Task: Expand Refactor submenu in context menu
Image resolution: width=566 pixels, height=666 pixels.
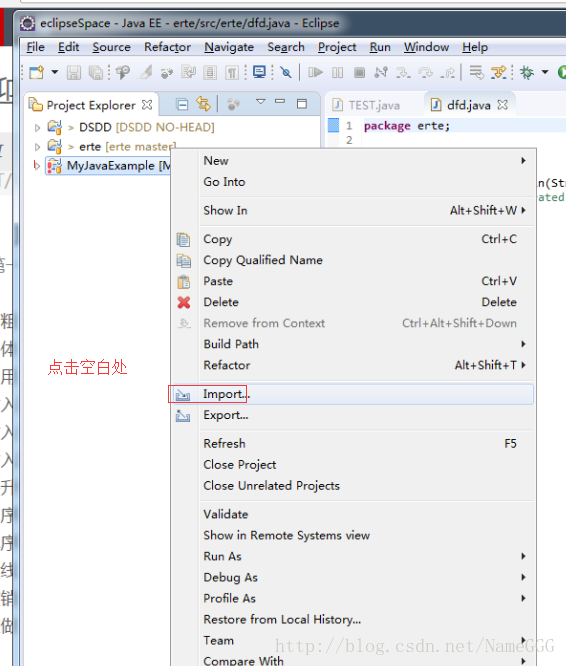Action: (352, 365)
